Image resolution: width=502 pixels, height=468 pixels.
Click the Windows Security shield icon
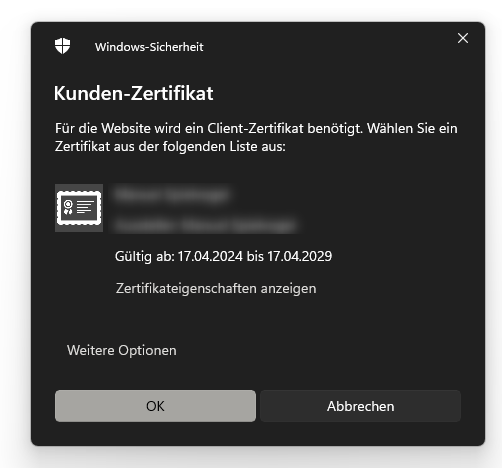tap(62, 46)
